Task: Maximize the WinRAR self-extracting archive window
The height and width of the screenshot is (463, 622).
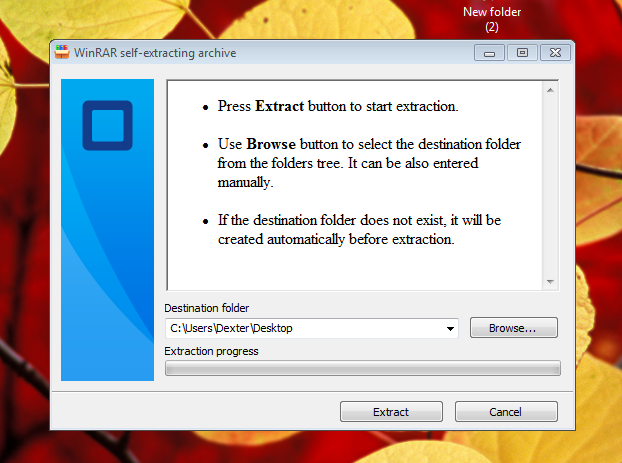Action: coord(522,53)
